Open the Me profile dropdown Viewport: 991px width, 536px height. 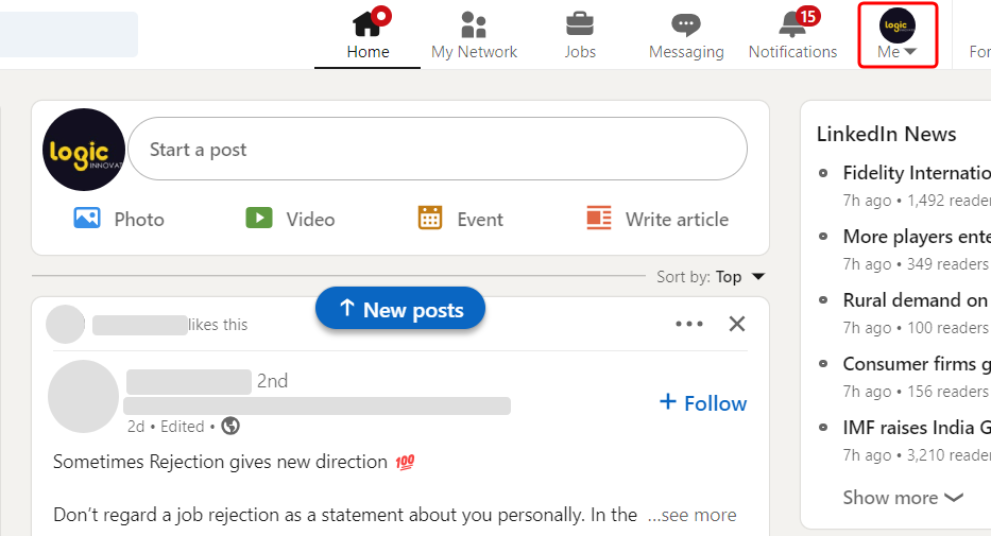[x=897, y=35]
